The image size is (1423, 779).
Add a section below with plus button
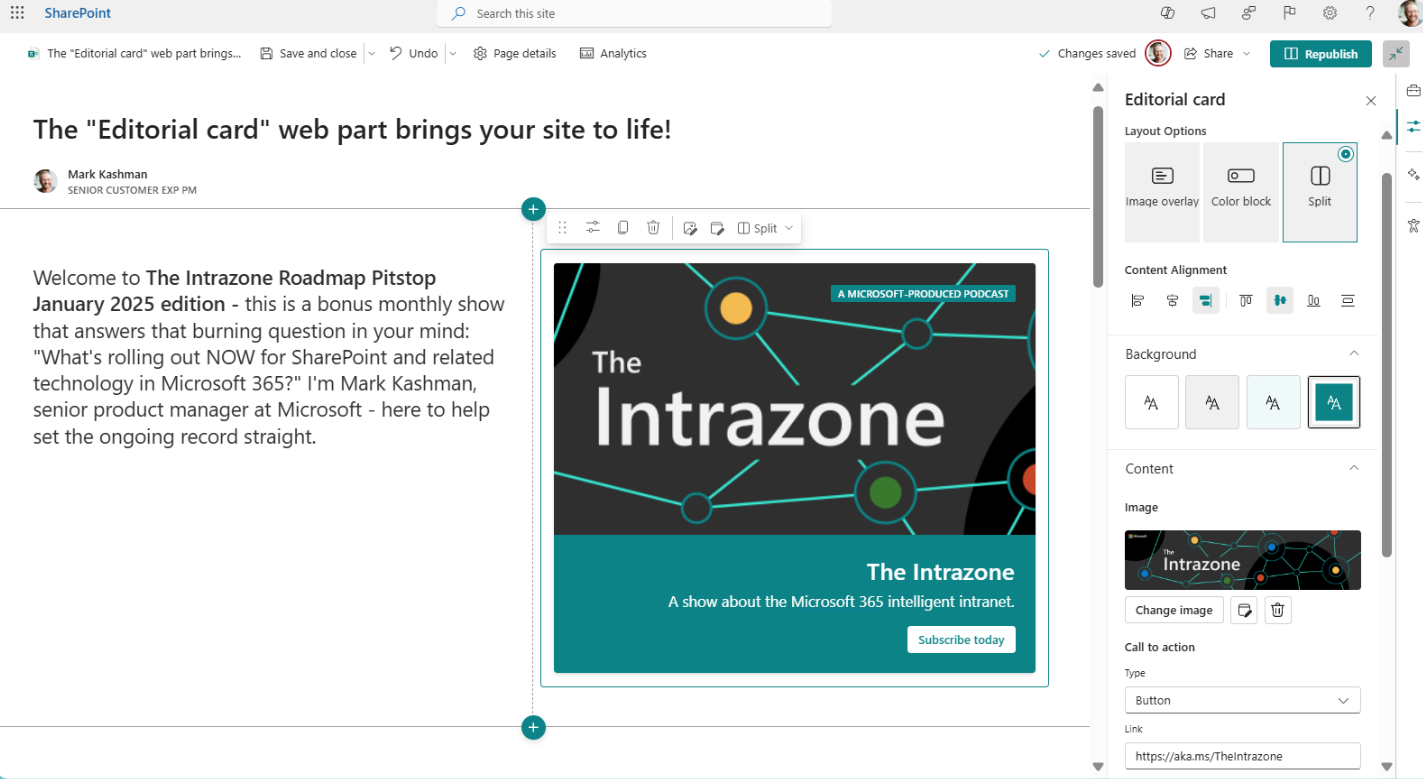(x=533, y=727)
